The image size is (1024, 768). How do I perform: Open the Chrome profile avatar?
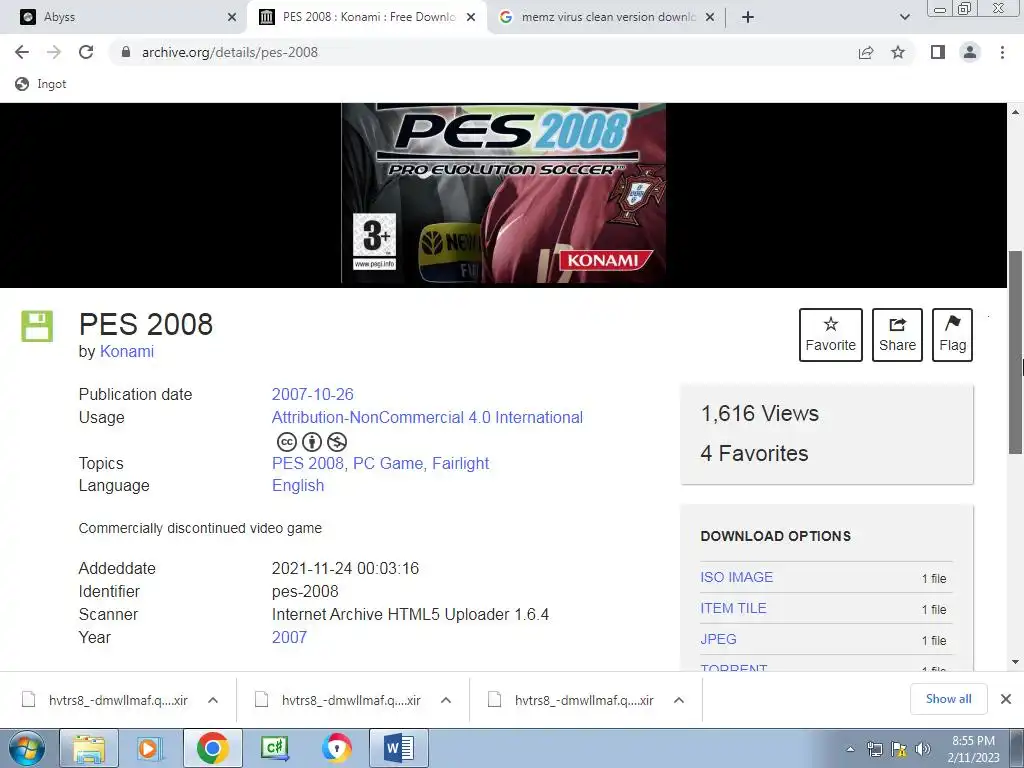tap(970, 52)
